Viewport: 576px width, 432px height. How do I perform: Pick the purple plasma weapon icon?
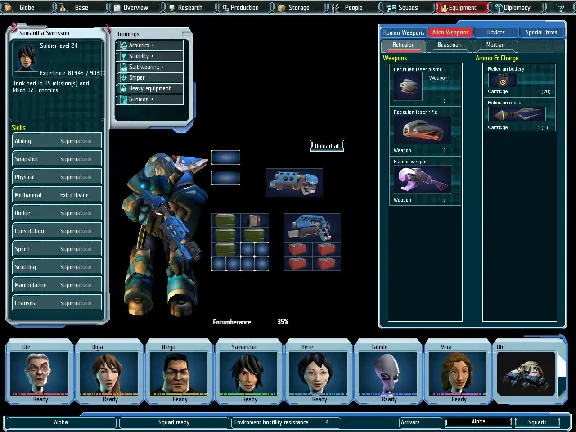click(x=422, y=179)
